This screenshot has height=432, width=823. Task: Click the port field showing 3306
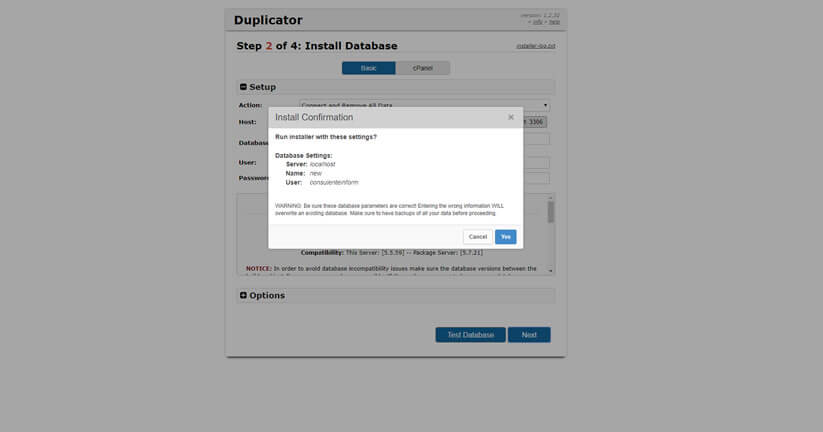click(x=535, y=122)
